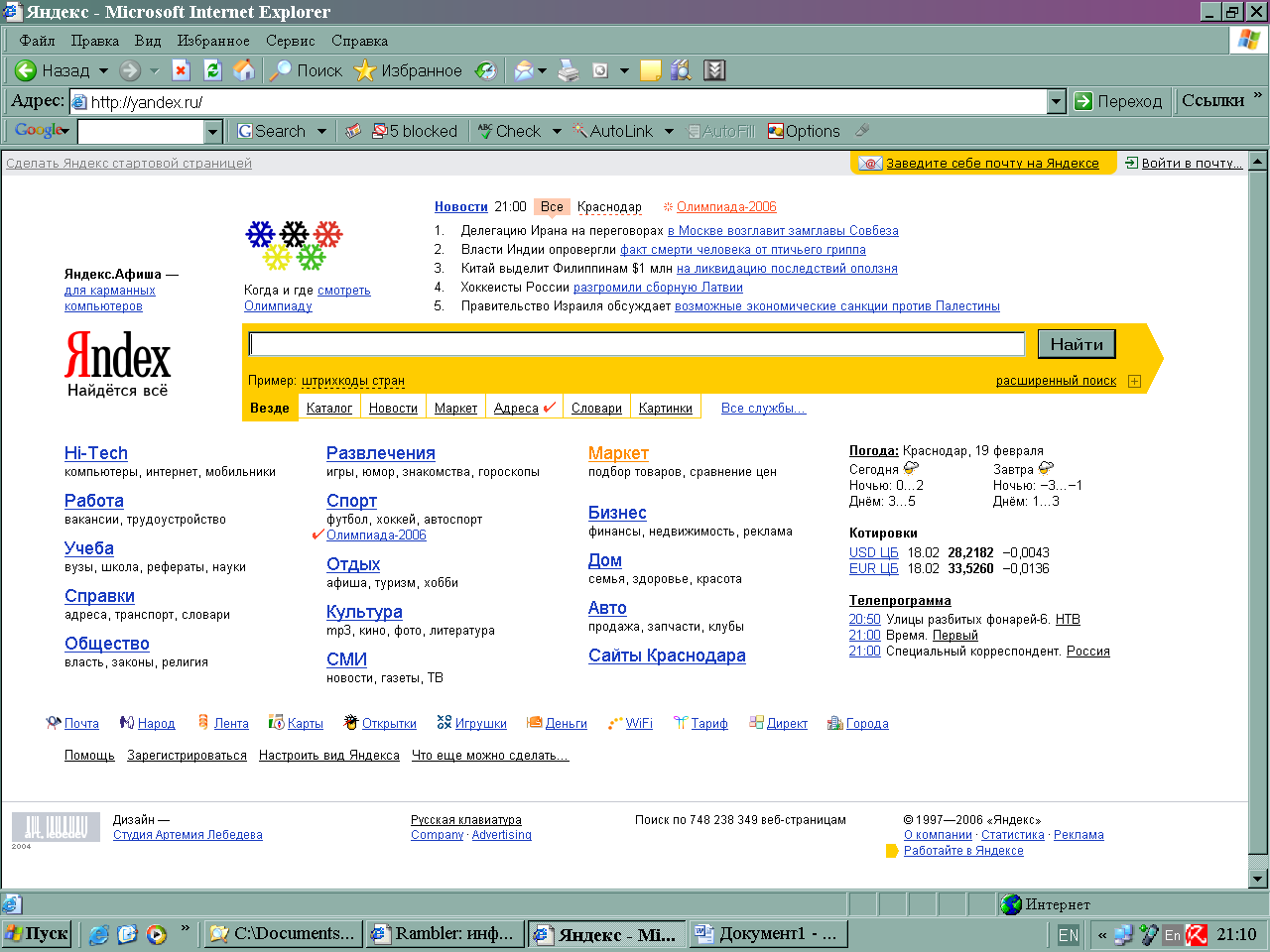Screen dimensions: 1270x952
Task: Select the Словари search tab
Action: (596, 408)
